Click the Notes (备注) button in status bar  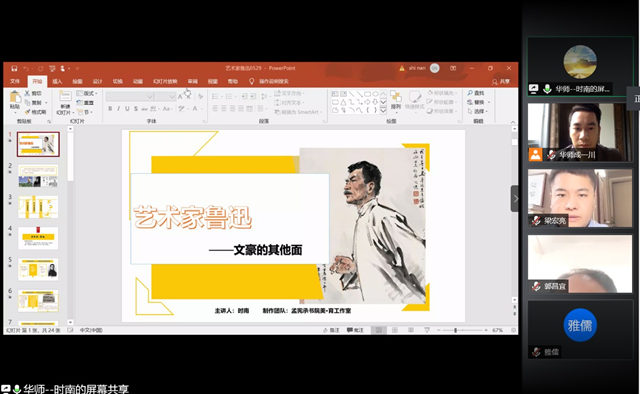coord(331,330)
